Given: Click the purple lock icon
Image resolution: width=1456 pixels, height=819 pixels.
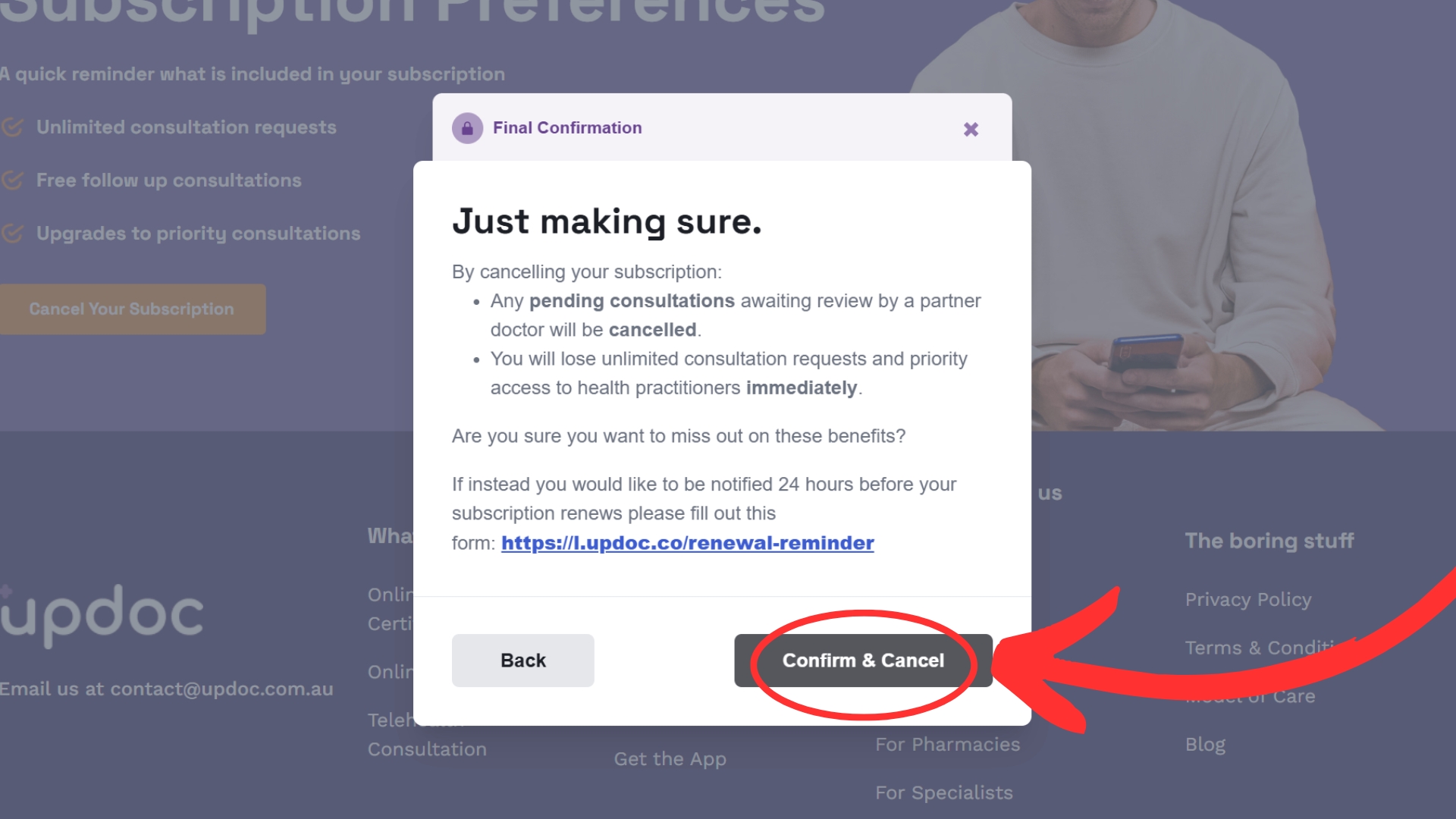Looking at the screenshot, I should pos(467,128).
